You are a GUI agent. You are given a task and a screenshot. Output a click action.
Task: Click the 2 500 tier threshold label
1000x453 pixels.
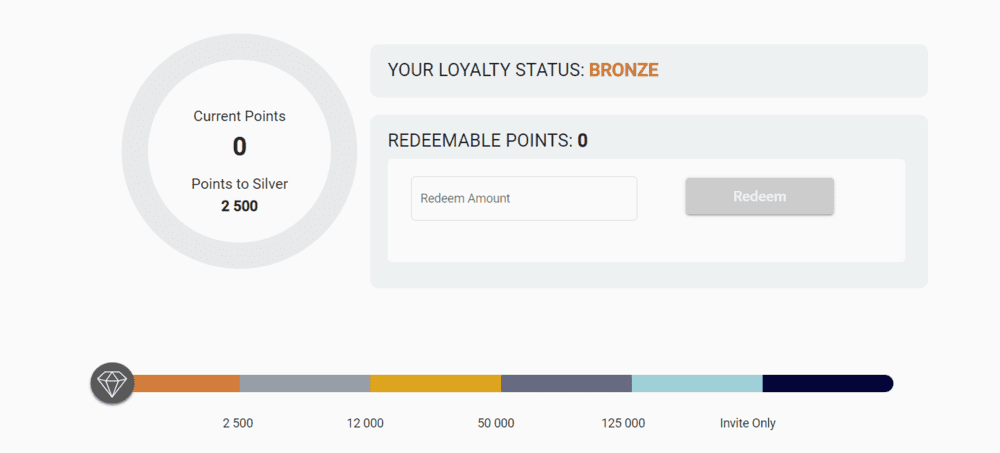(x=238, y=423)
